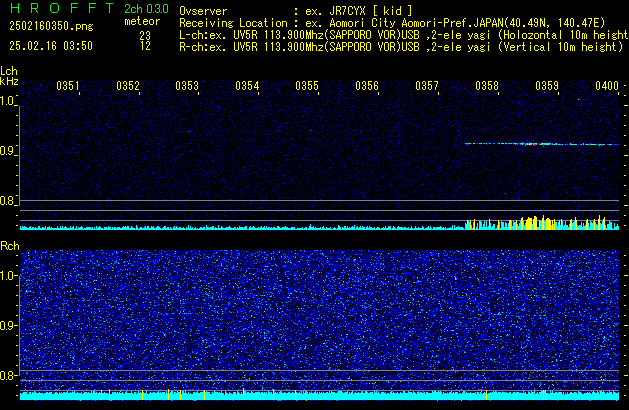Click the 0356 time marker
This screenshot has width=629, height=410.
(x=367, y=86)
